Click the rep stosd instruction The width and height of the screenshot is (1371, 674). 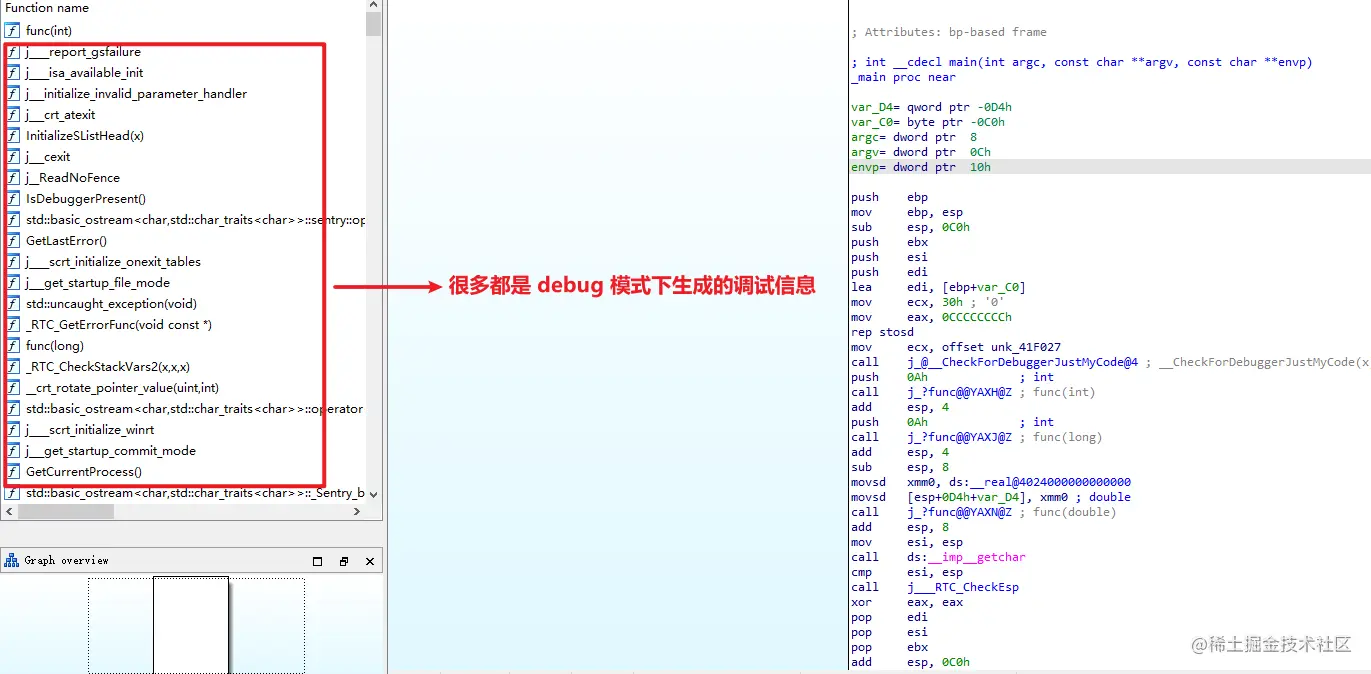point(882,332)
